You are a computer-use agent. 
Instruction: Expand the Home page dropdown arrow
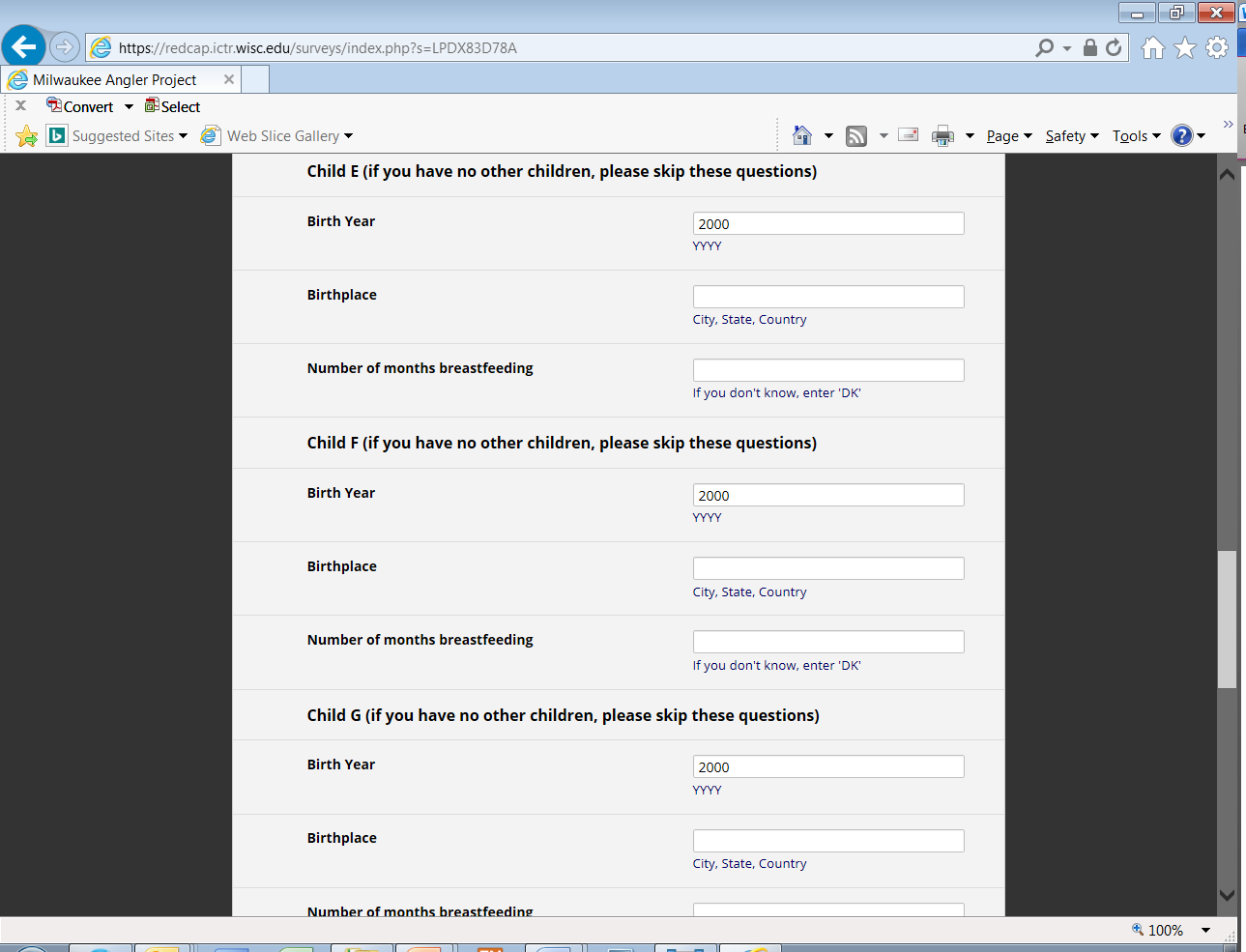[x=828, y=136]
